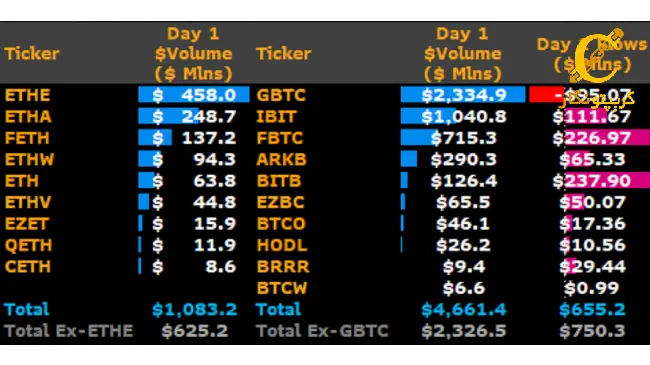Select the left Day 1 $Volume header
This screenshot has width=650, height=365.
click(x=193, y=54)
